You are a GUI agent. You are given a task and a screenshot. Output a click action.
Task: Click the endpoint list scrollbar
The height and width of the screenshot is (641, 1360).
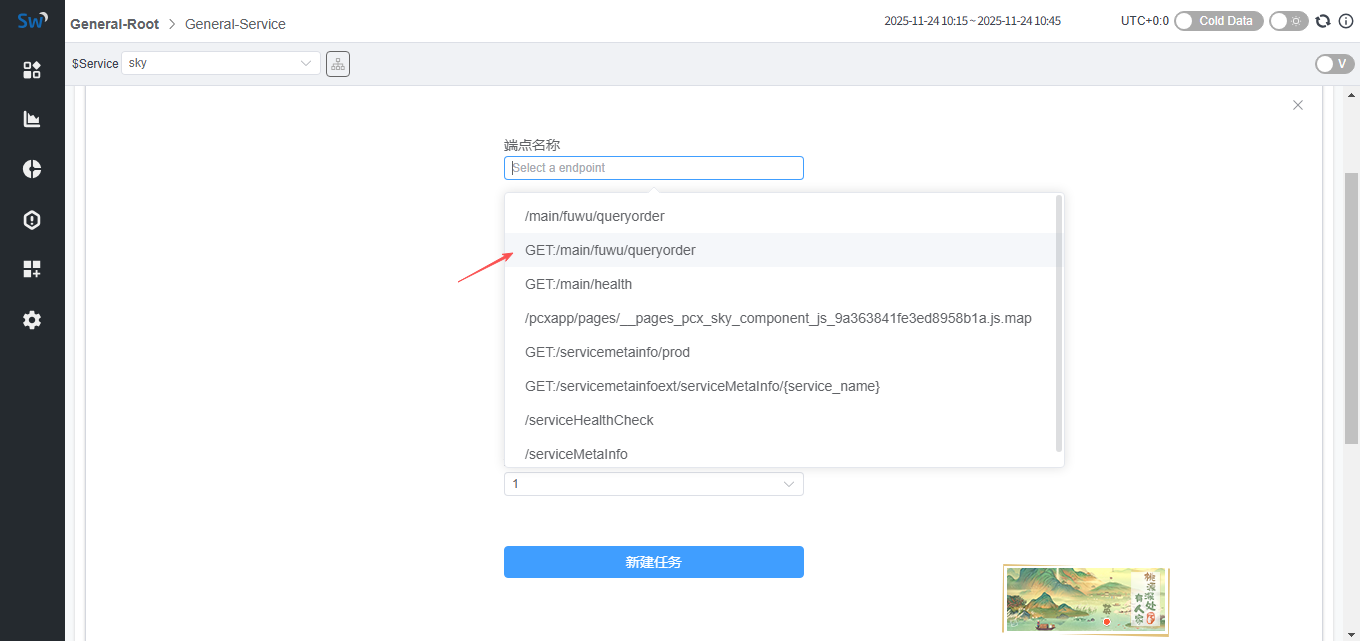(x=1058, y=320)
